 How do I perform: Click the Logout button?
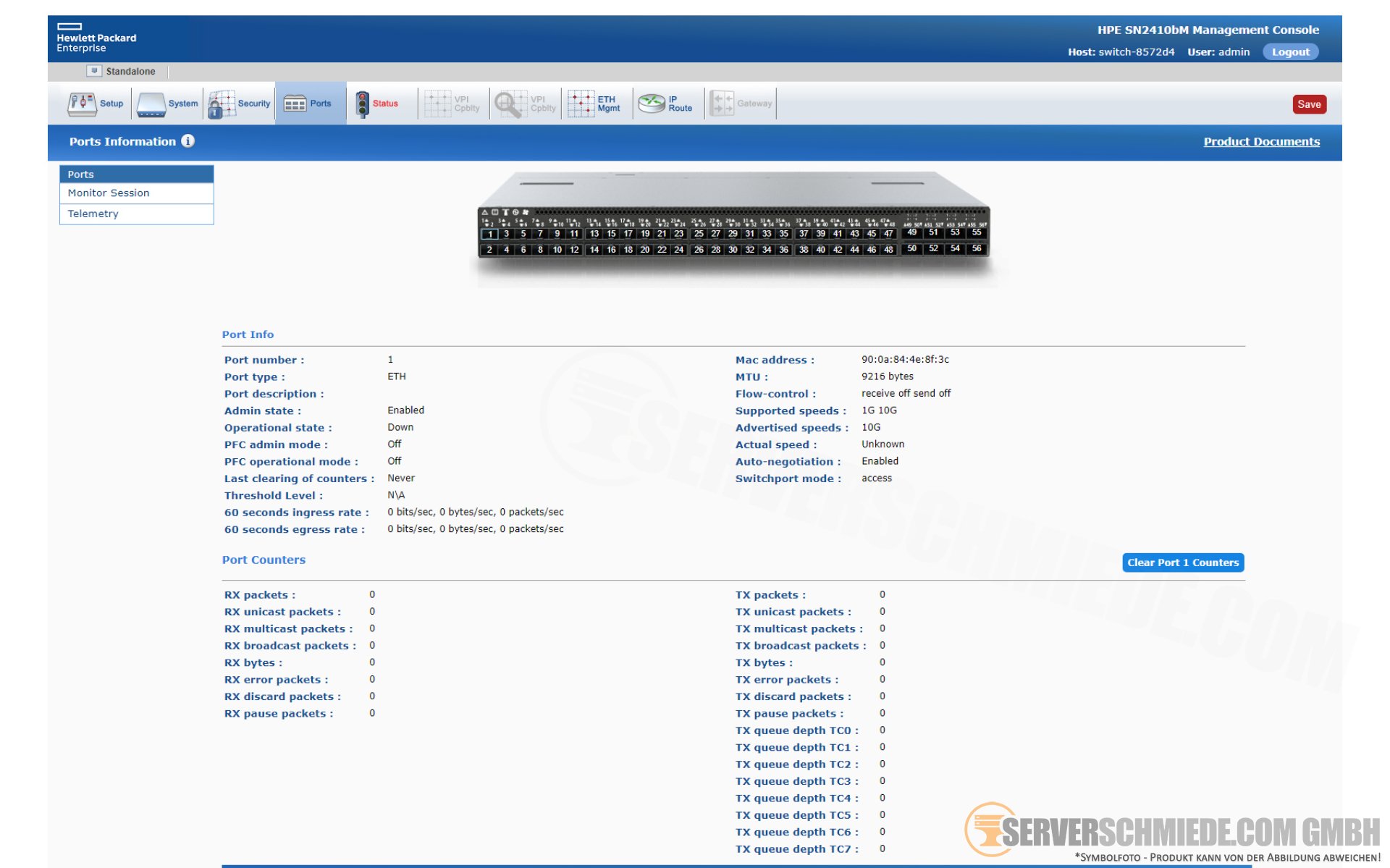pyautogui.click(x=1290, y=52)
